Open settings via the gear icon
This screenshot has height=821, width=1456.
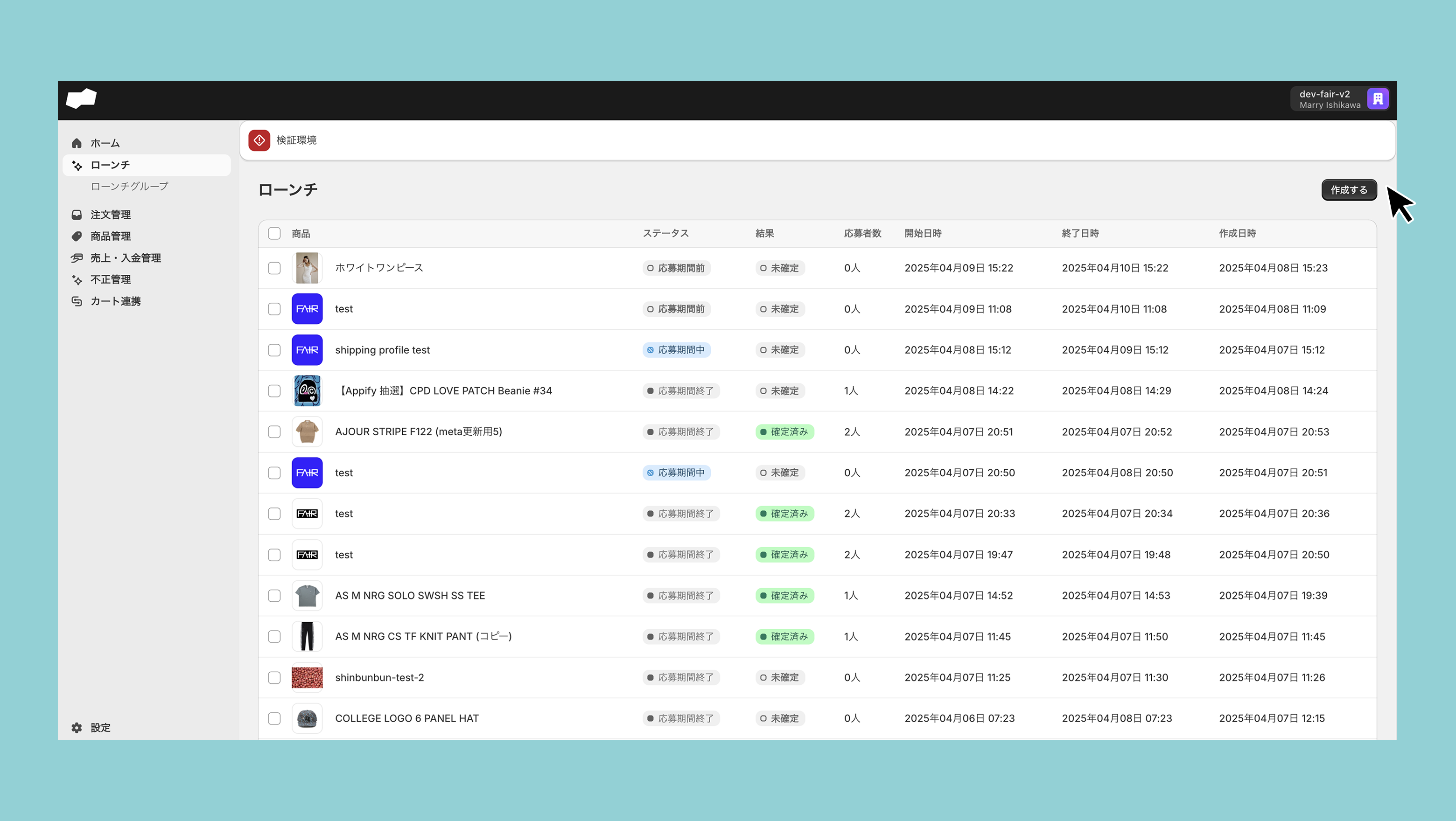click(77, 728)
